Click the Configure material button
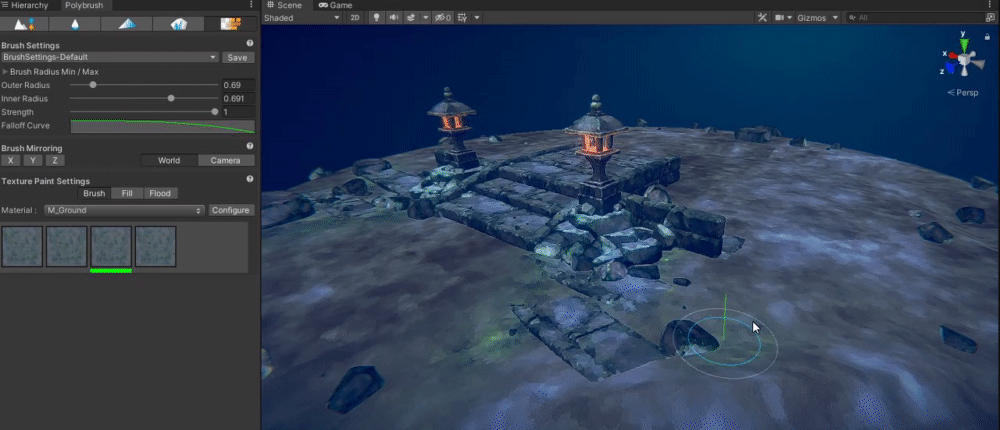Screen dimensions: 1000x430 tap(231, 210)
